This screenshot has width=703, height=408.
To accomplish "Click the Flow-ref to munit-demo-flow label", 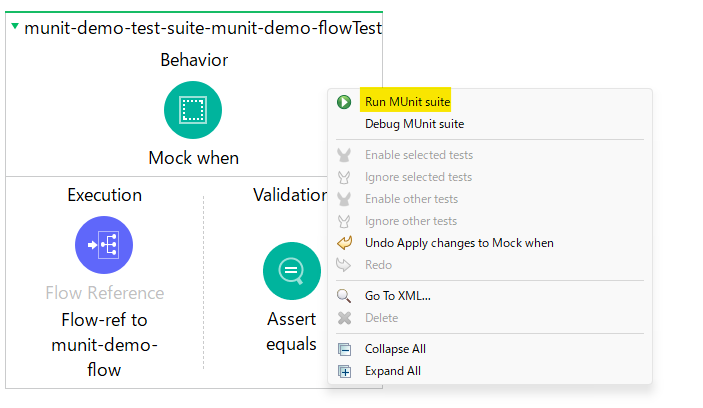I will [x=104, y=345].
